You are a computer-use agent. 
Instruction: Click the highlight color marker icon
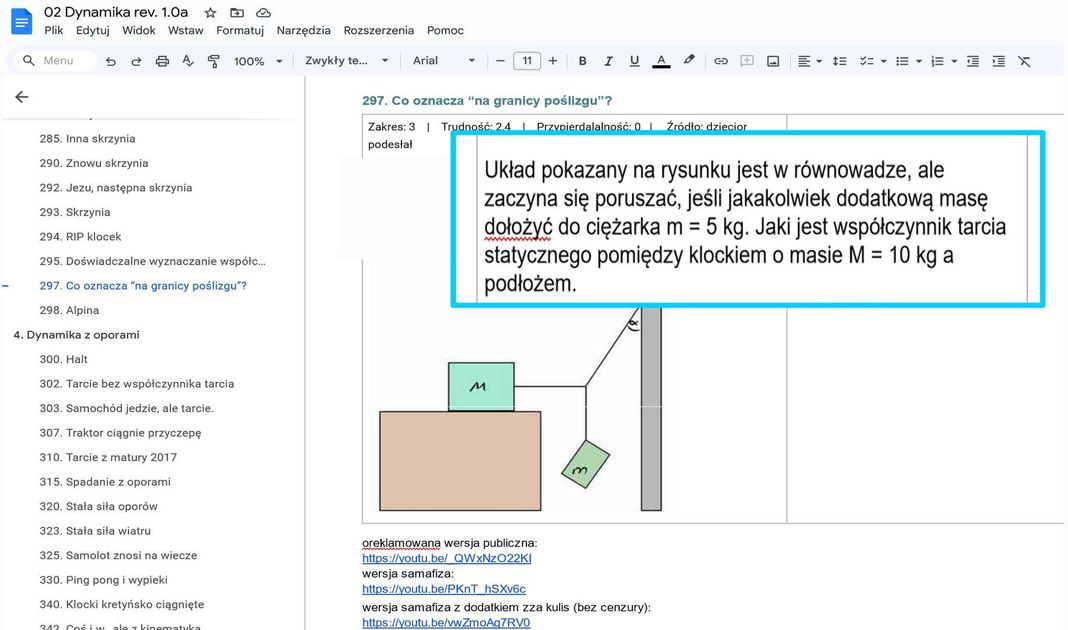[x=689, y=61]
